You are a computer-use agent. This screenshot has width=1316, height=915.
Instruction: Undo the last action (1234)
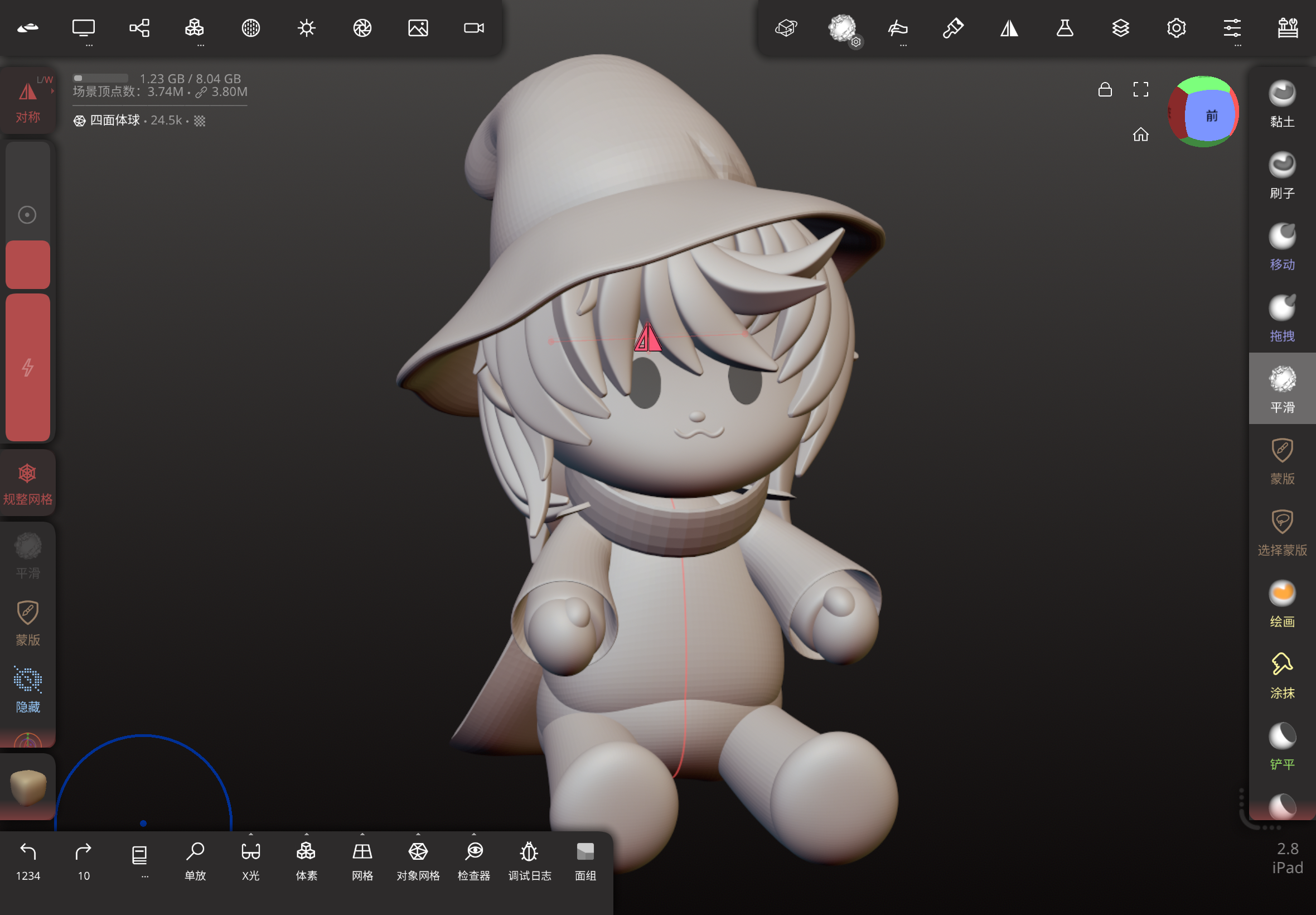(x=27, y=860)
